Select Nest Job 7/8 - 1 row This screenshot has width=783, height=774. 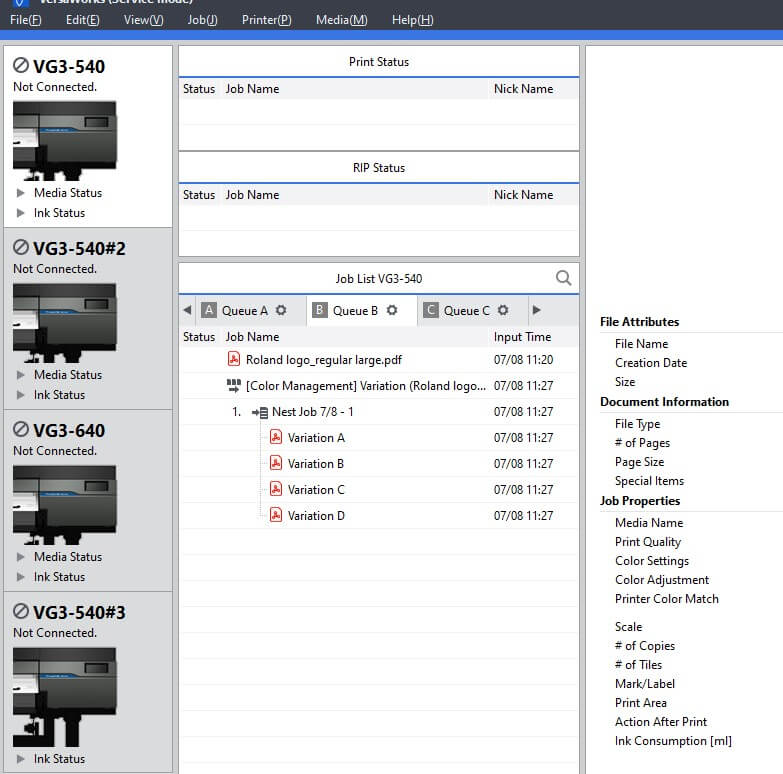[x=379, y=411]
